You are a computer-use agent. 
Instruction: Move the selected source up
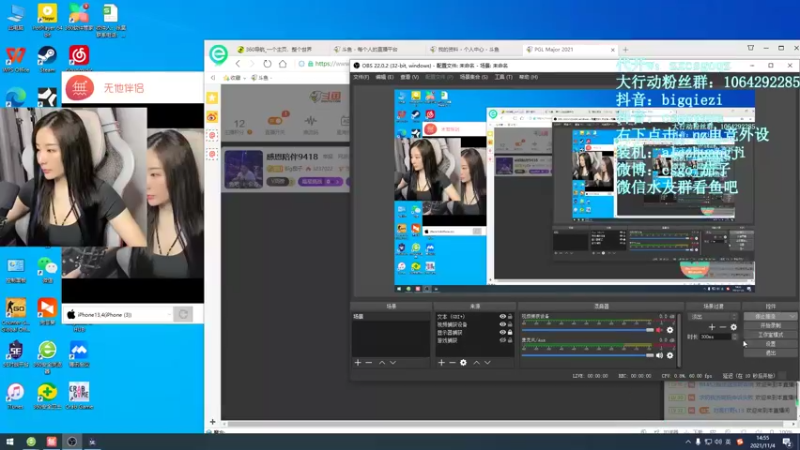coord(477,363)
